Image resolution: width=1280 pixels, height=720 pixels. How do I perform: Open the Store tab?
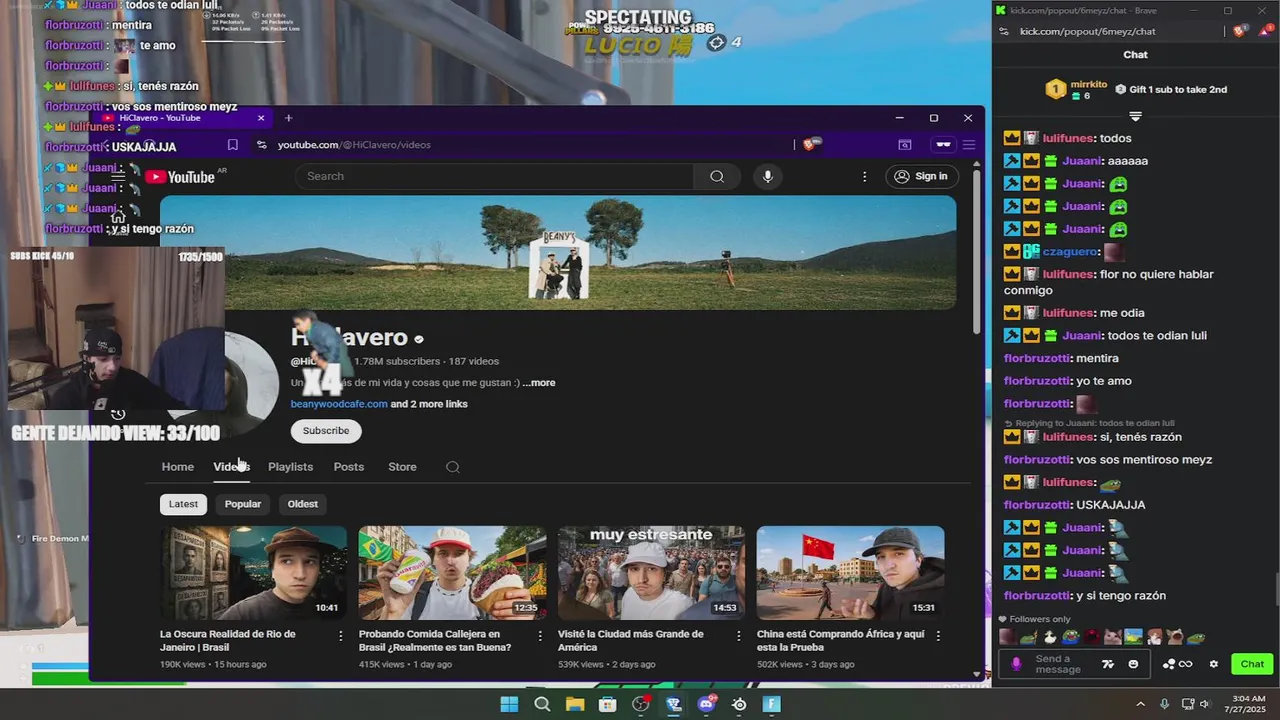pyautogui.click(x=402, y=467)
